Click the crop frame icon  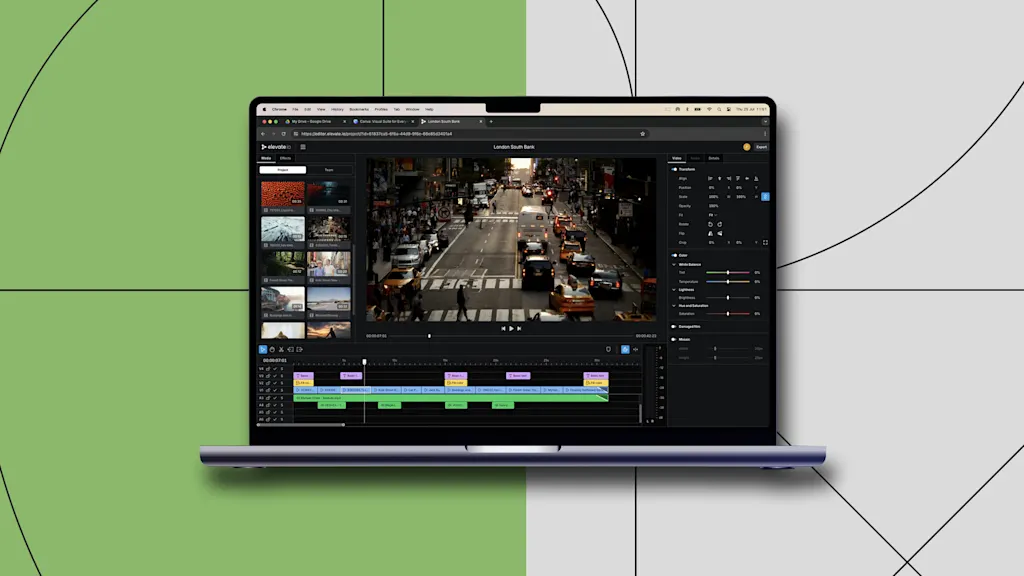coord(765,242)
